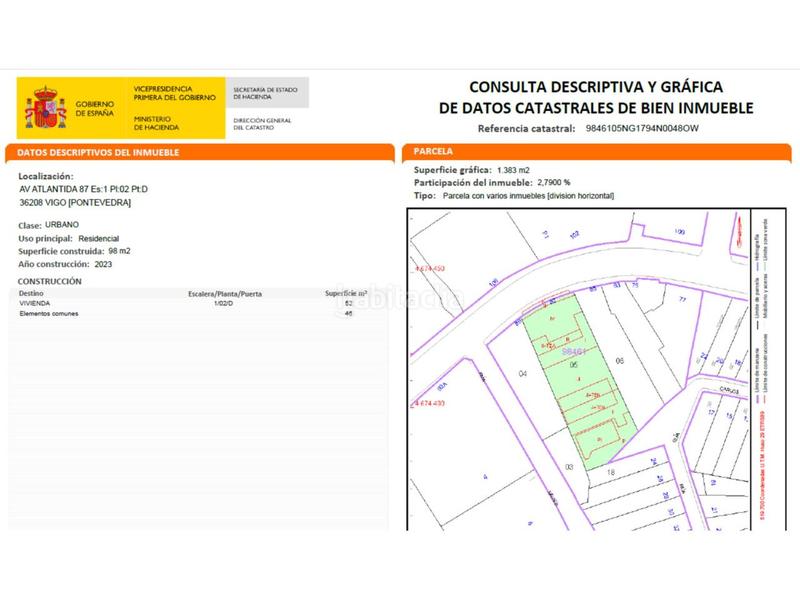The width and height of the screenshot is (800, 600).
Task: Click parcel number 04 on the map
Action: (521, 372)
